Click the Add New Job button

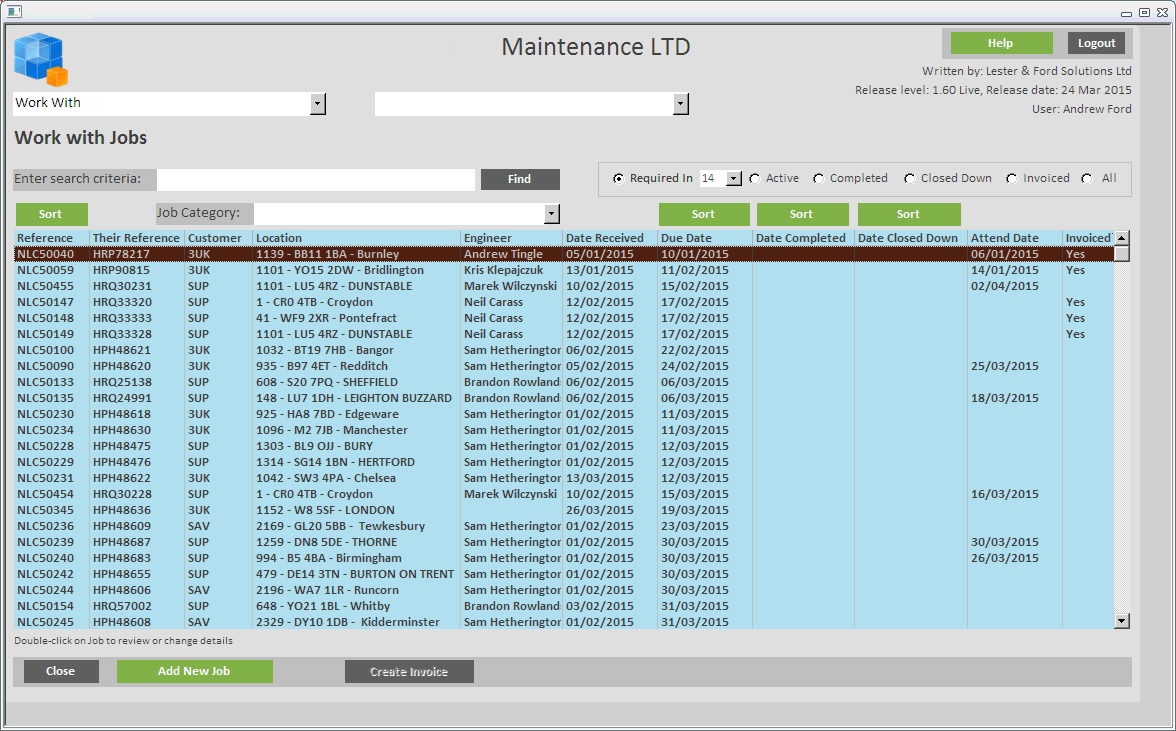coord(194,672)
